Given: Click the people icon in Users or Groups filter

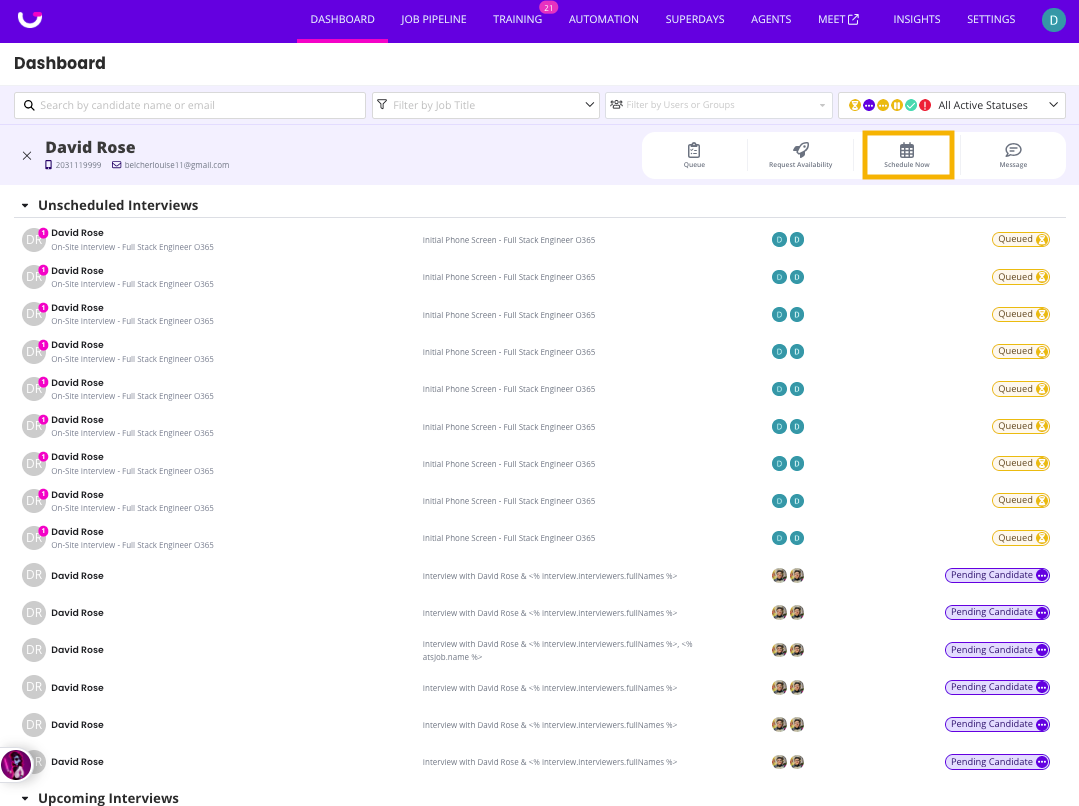Looking at the screenshot, I should [x=617, y=105].
